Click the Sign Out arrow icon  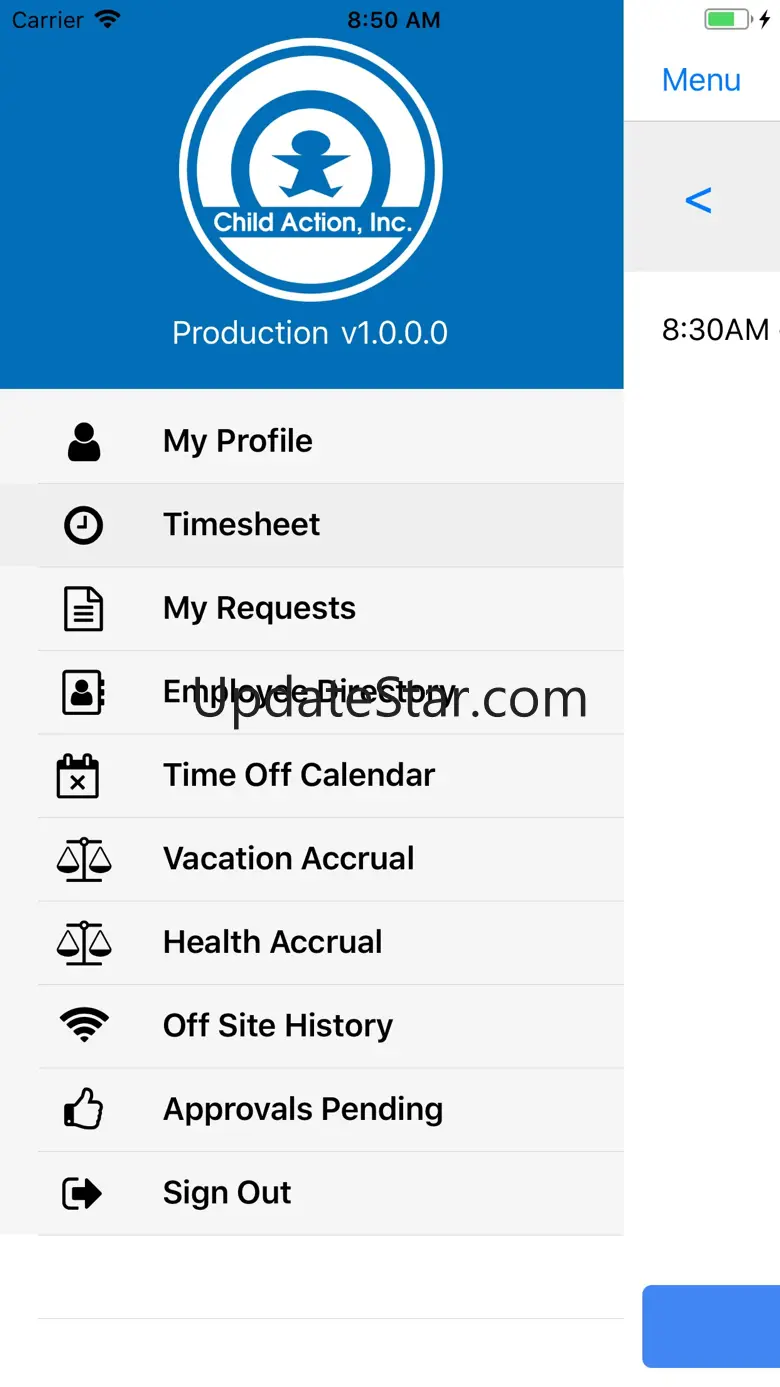(x=82, y=1193)
